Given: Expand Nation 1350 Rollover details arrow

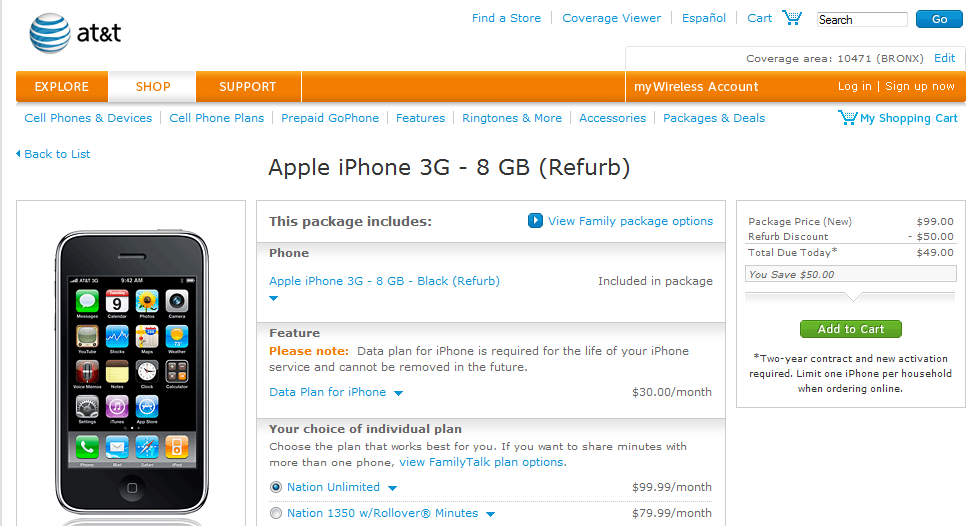Looking at the screenshot, I should point(490,514).
